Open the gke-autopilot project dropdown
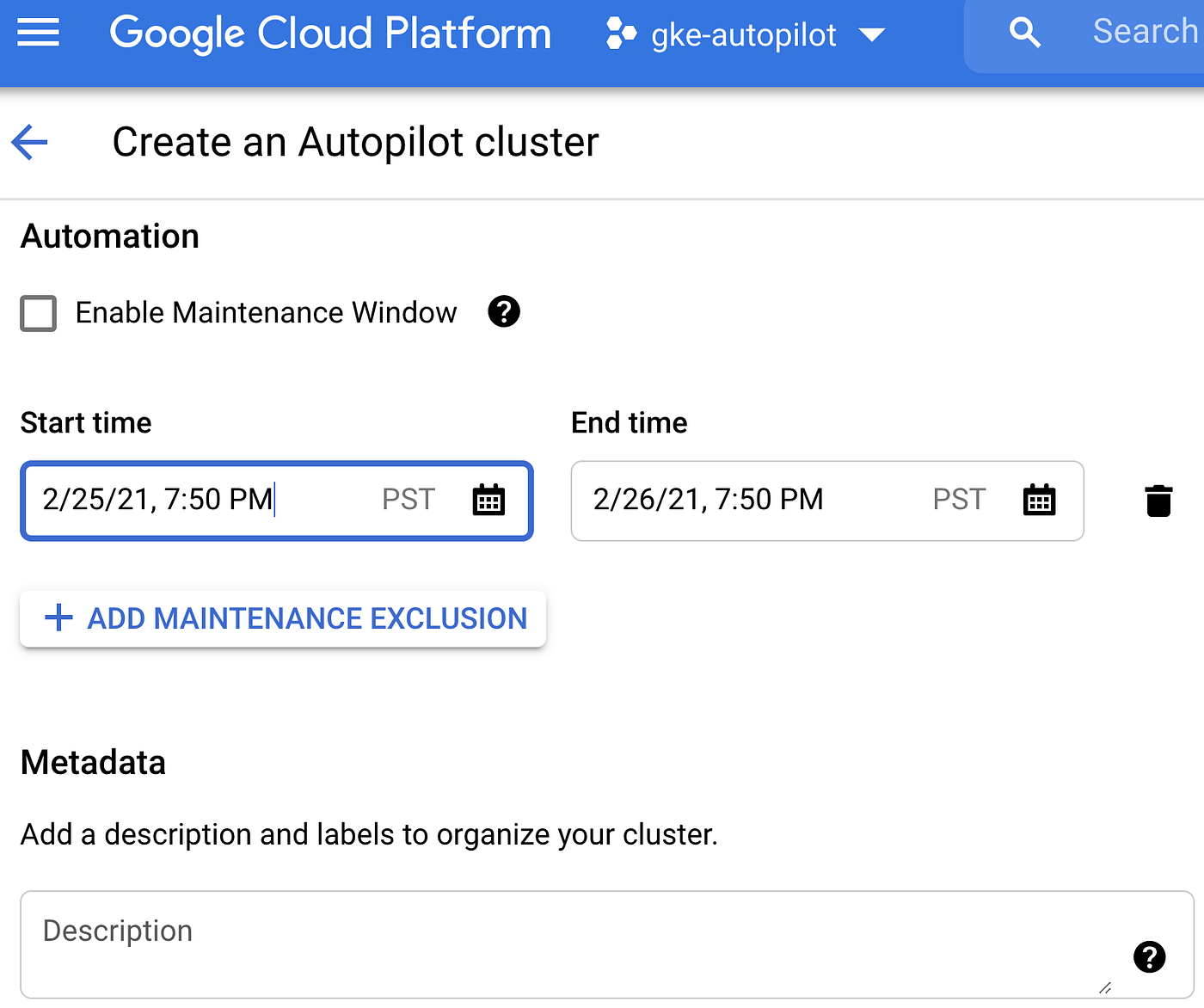This screenshot has height=1008, width=1204. 745,34
